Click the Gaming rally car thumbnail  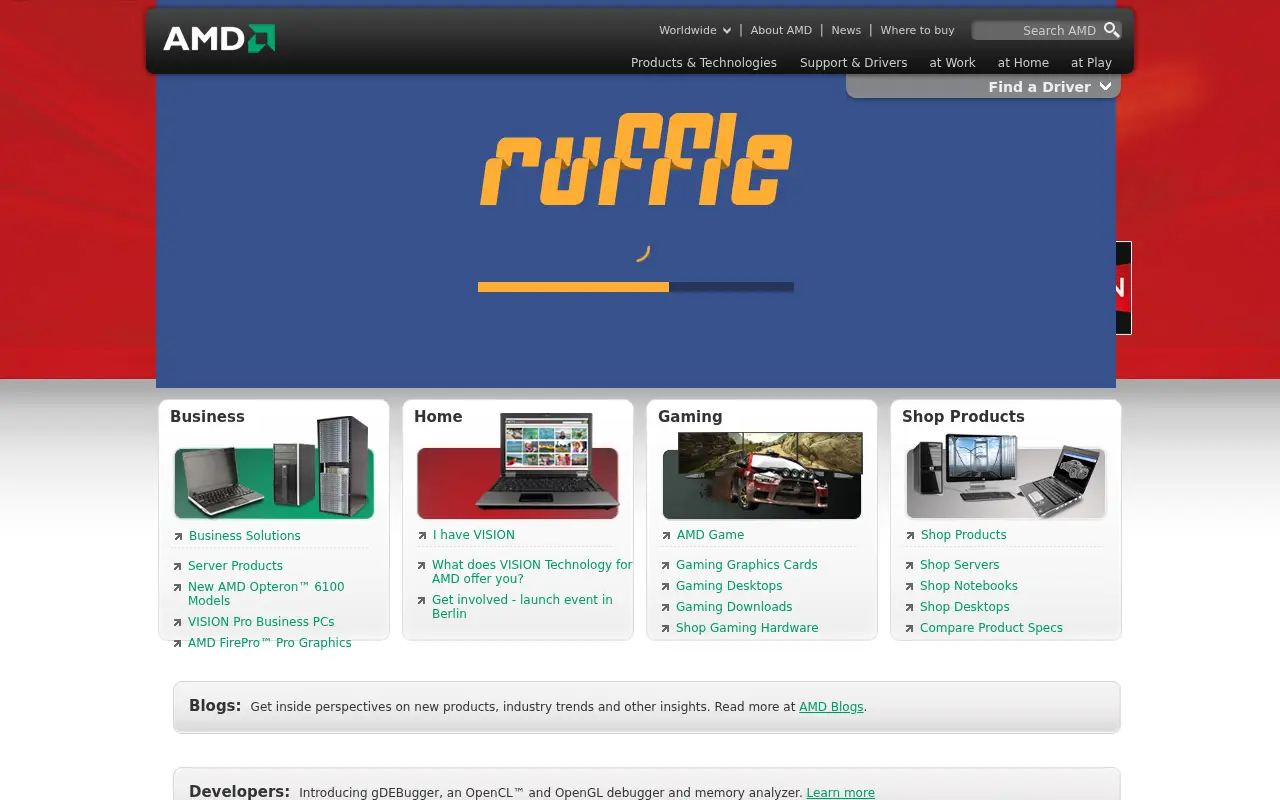coord(762,475)
